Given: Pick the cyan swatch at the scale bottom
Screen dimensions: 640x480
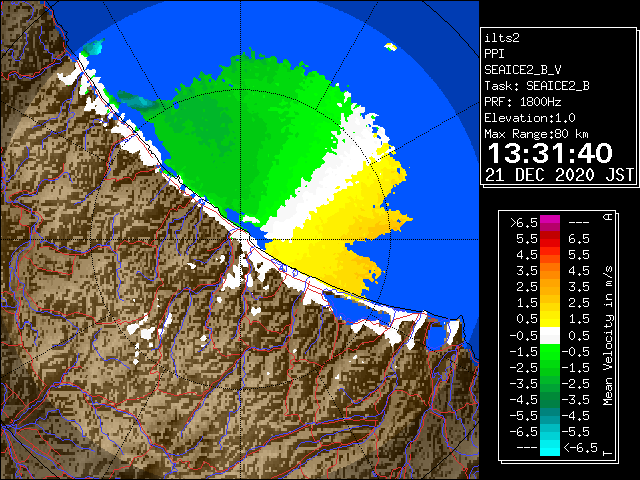Looking at the screenshot, I should [550, 448].
